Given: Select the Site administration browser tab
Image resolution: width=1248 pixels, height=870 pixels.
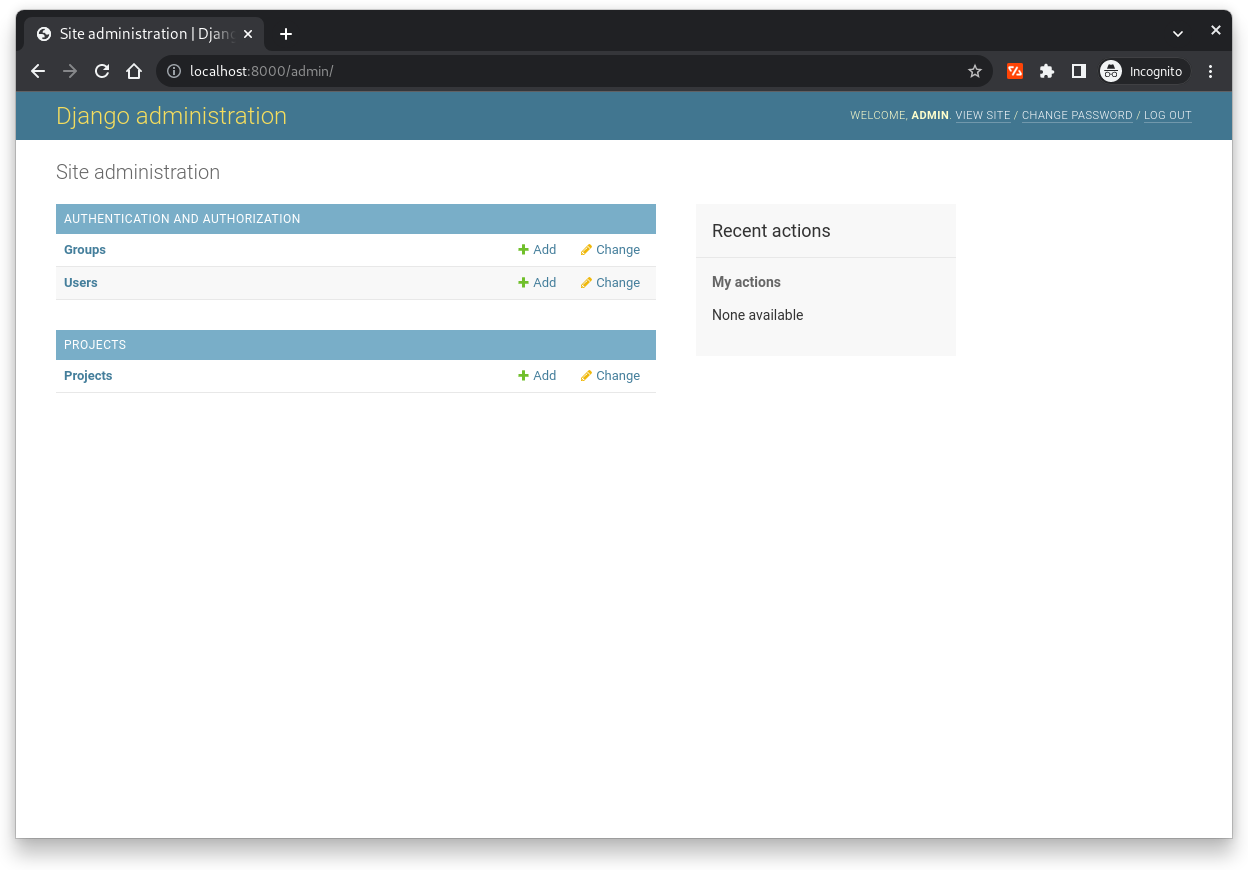Looking at the screenshot, I should pyautogui.click(x=144, y=34).
